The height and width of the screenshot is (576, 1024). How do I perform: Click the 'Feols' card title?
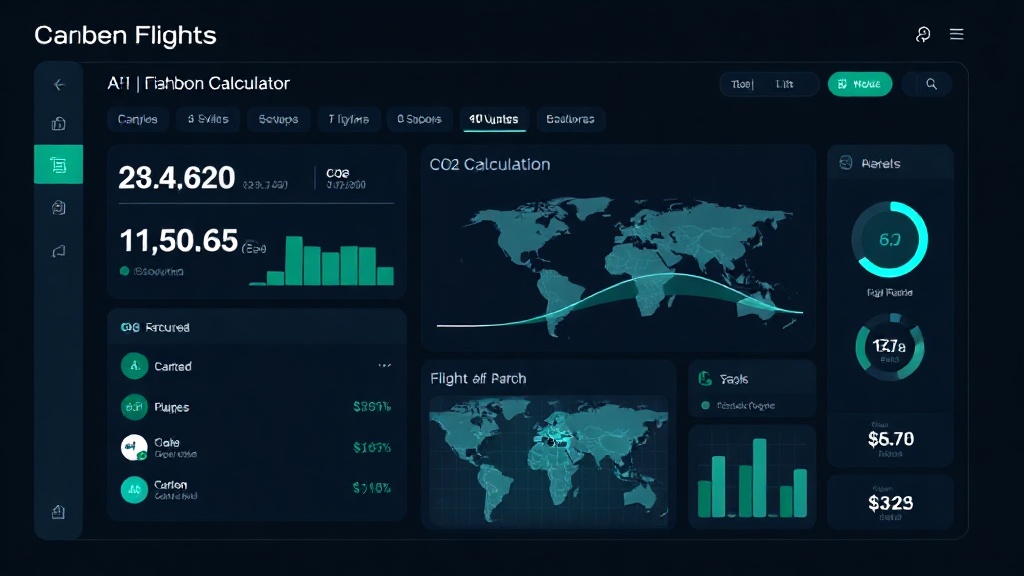(x=733, y=379)
